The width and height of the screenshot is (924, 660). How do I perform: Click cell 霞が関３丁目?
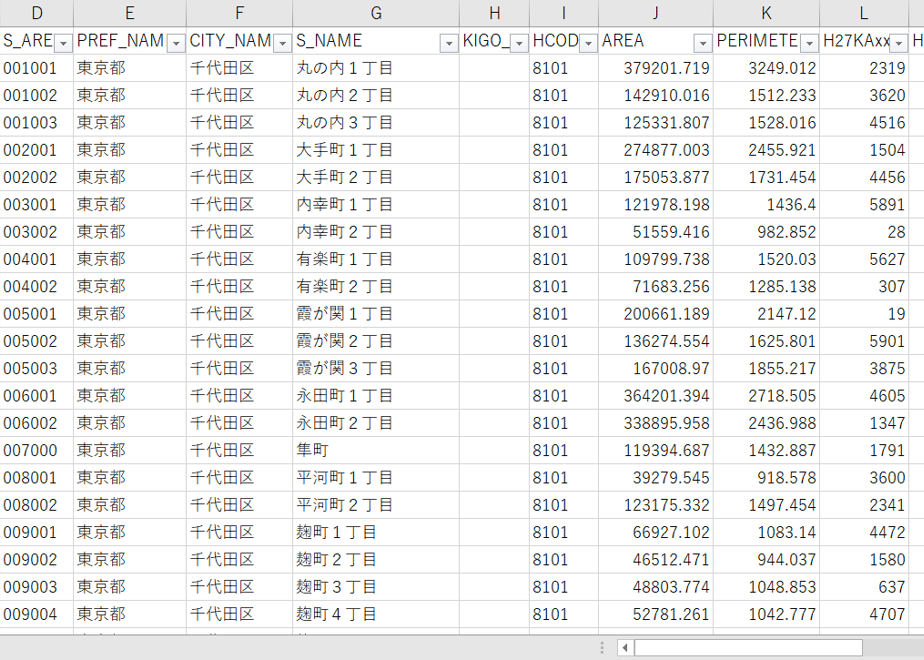coord(376,368)
